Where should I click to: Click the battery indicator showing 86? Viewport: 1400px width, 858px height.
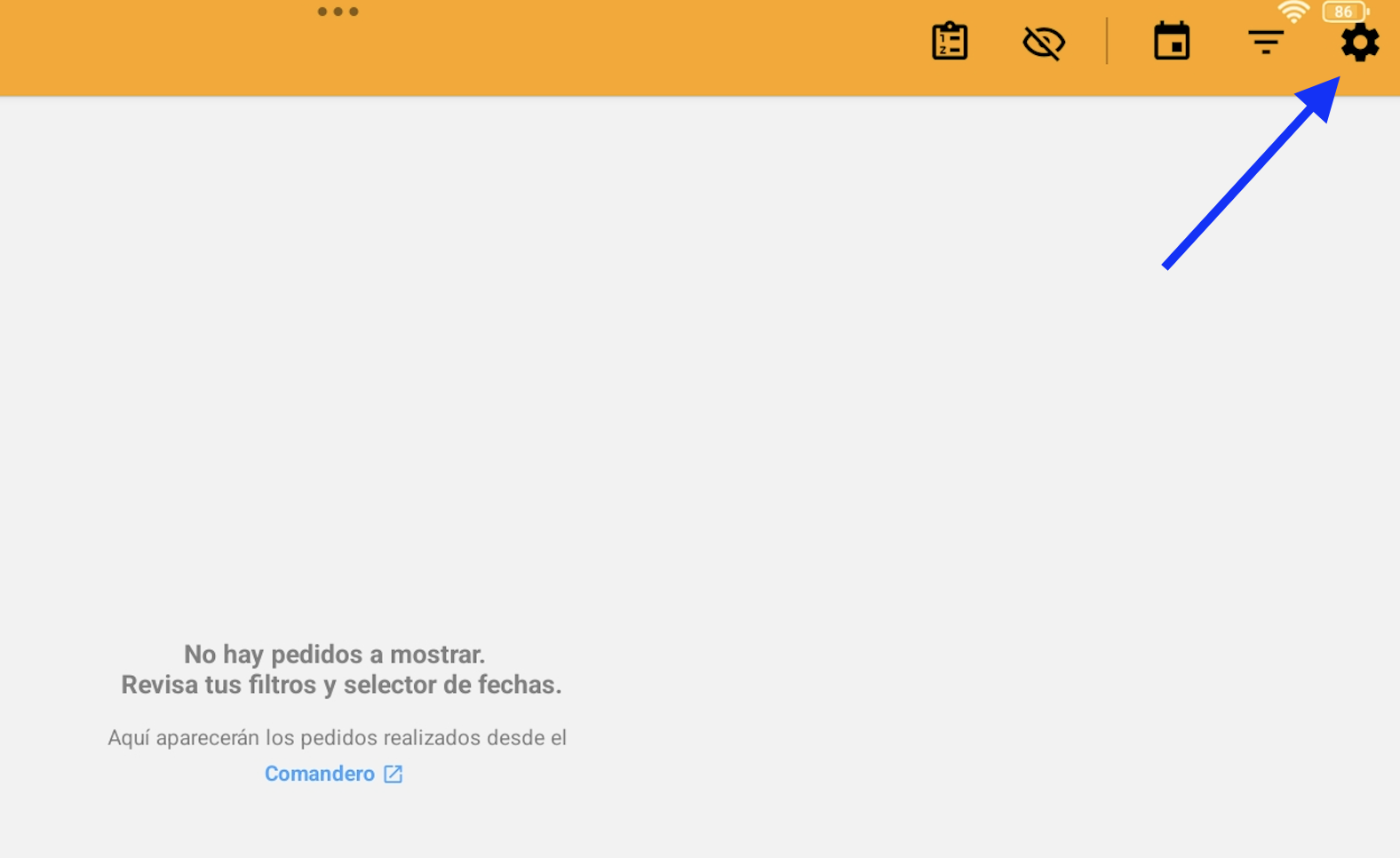[1344, 12]
